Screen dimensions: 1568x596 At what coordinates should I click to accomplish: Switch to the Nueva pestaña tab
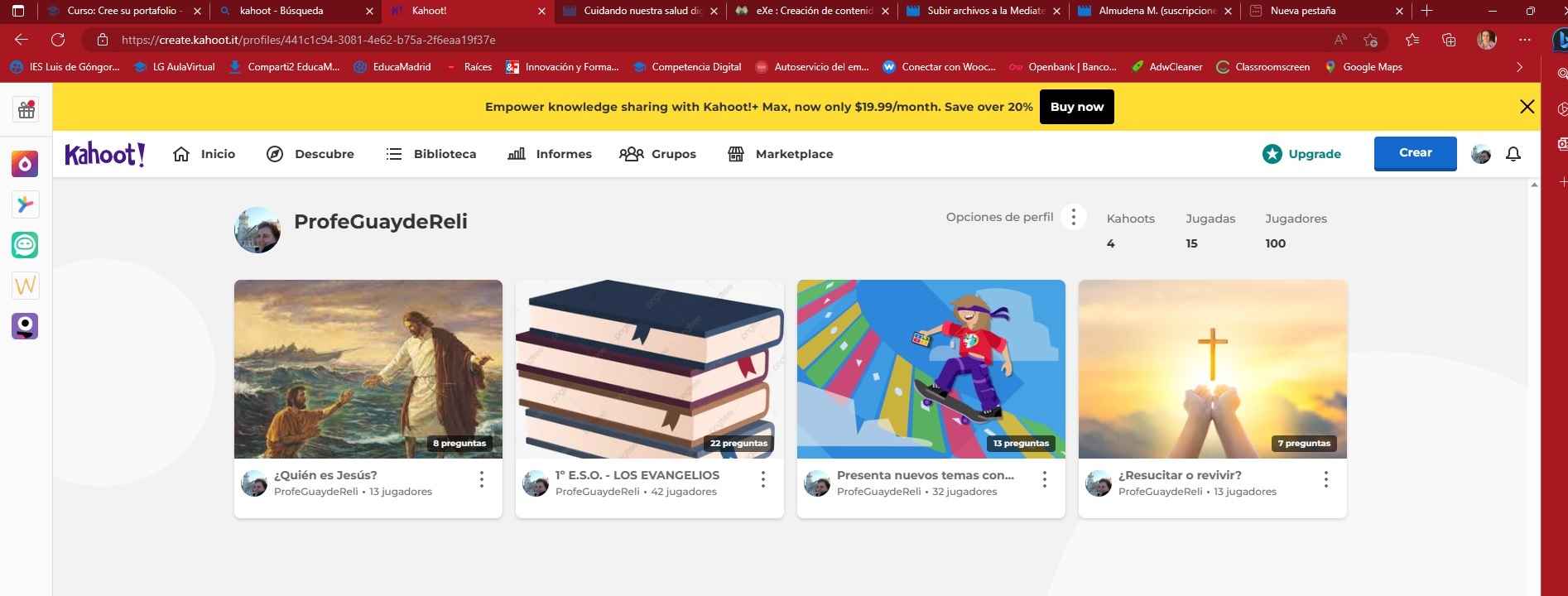[x=1326, y=11]
